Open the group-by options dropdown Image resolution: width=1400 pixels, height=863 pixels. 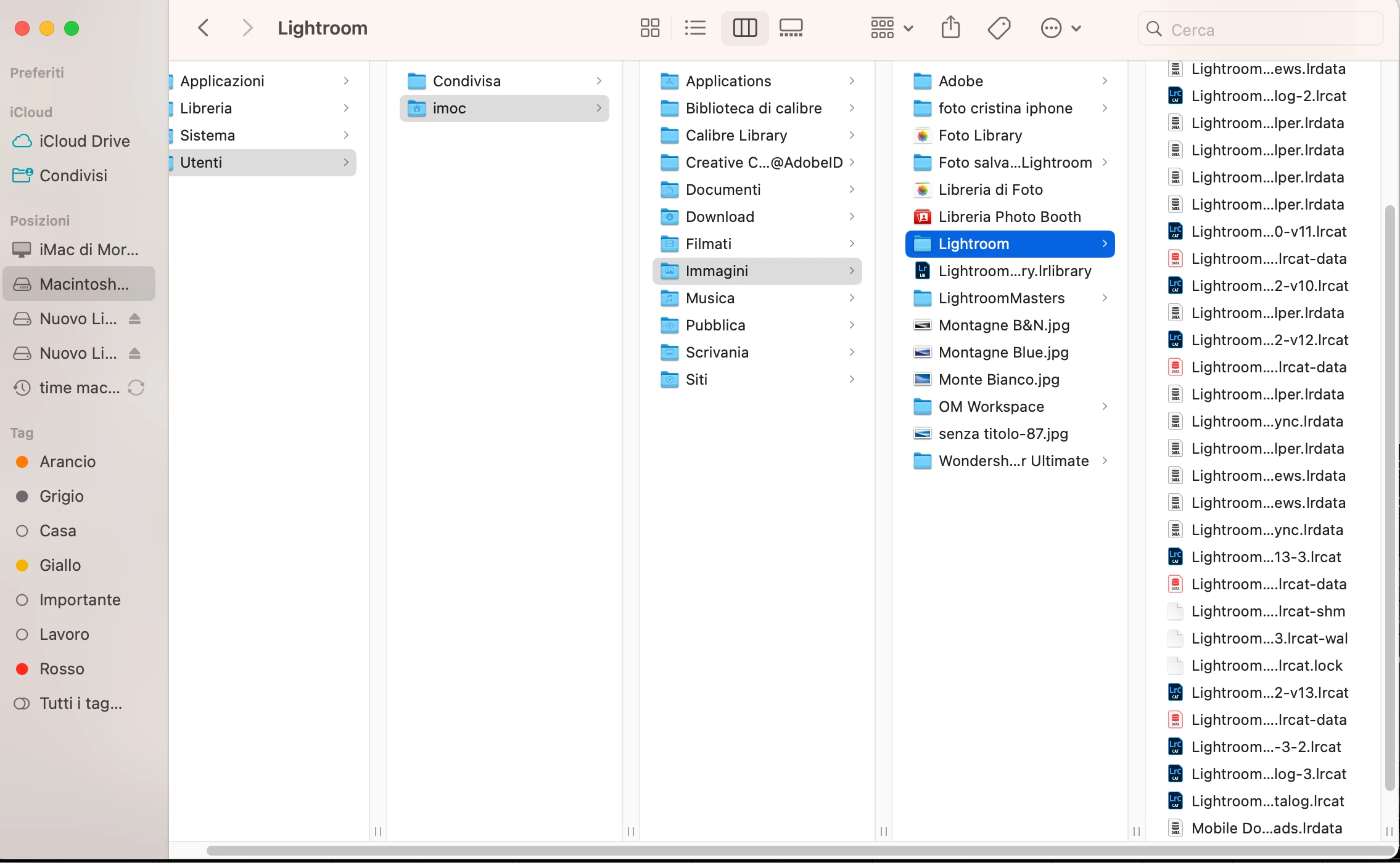point(891,28)
